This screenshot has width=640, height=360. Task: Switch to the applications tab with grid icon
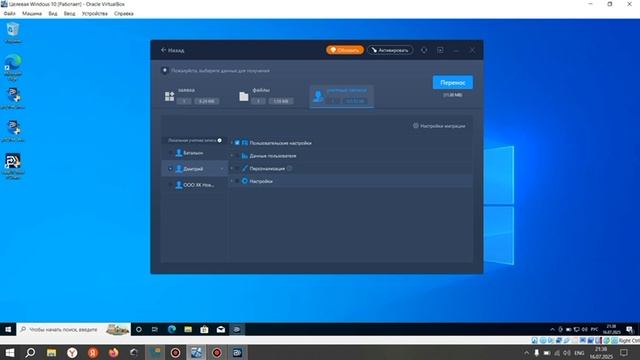[192, 96]
